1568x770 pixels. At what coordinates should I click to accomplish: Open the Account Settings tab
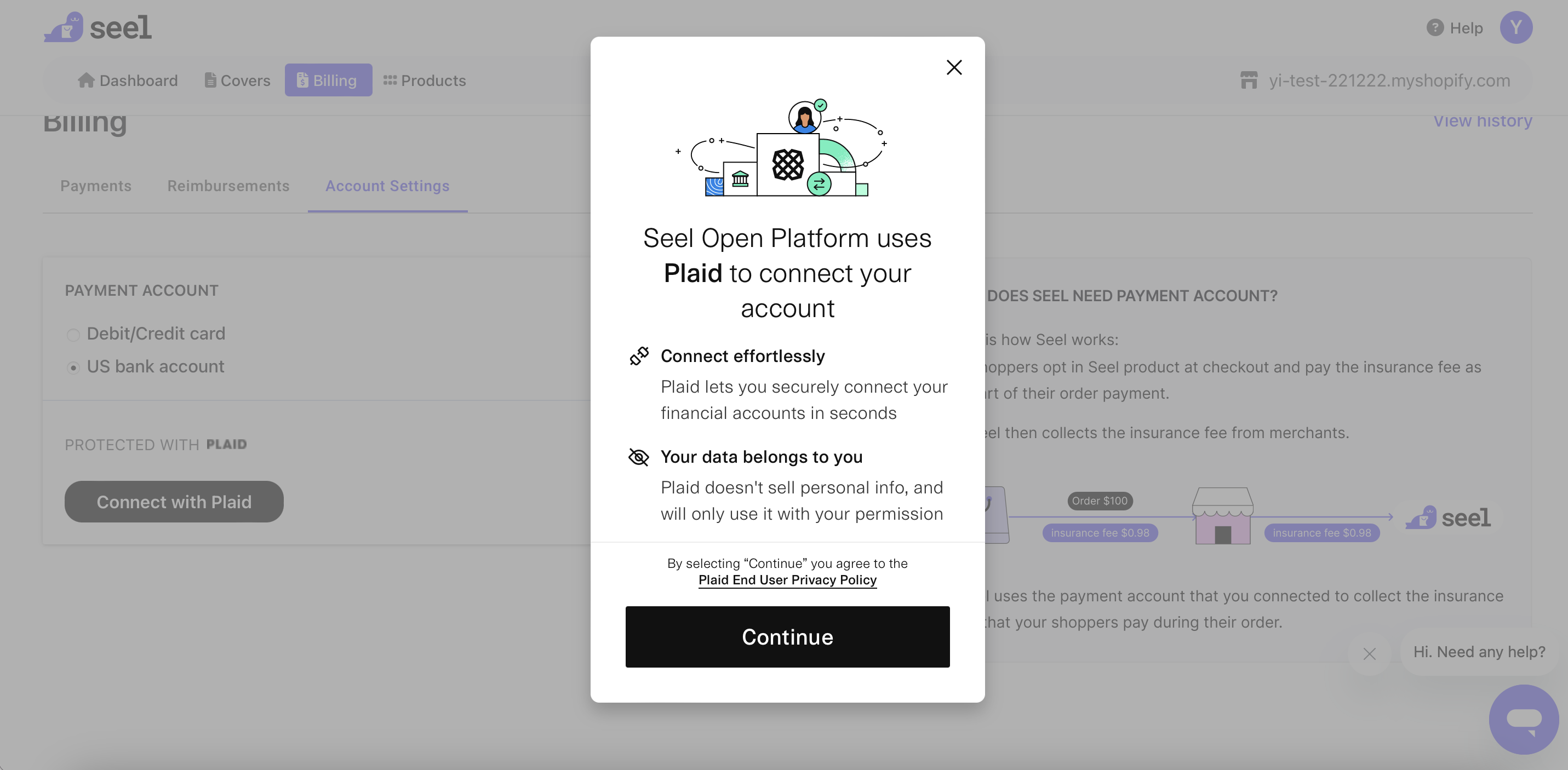pyautogui.click(x=387, y=186)
